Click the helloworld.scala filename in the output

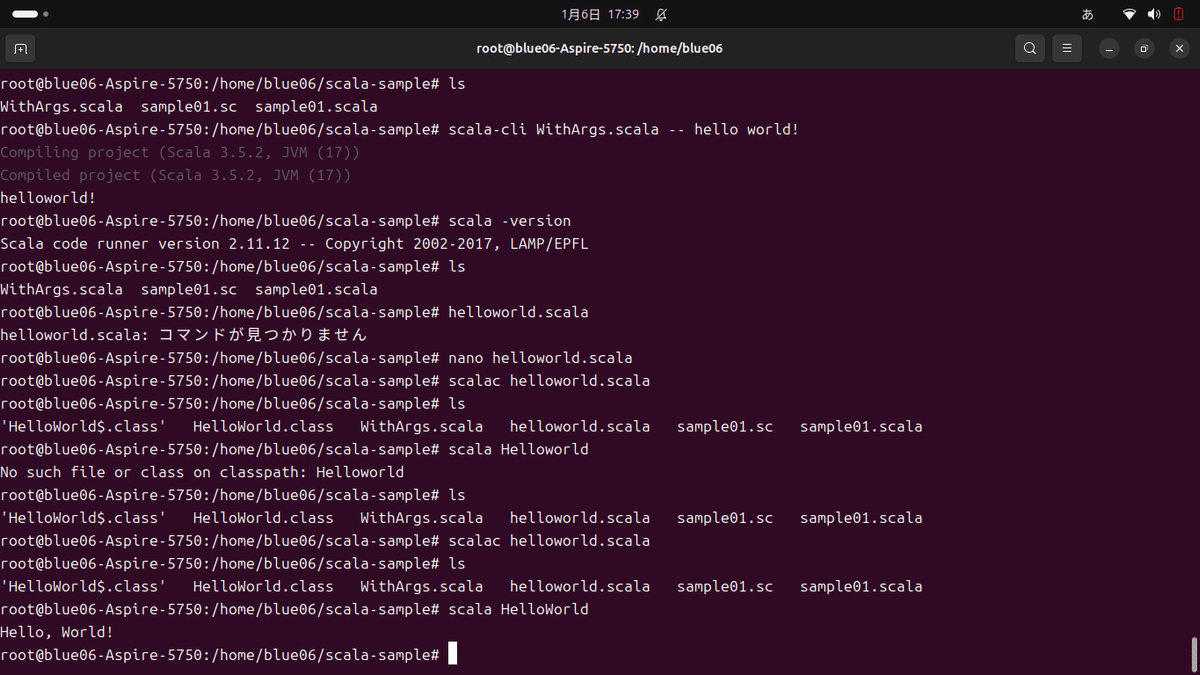click(579, 426)
